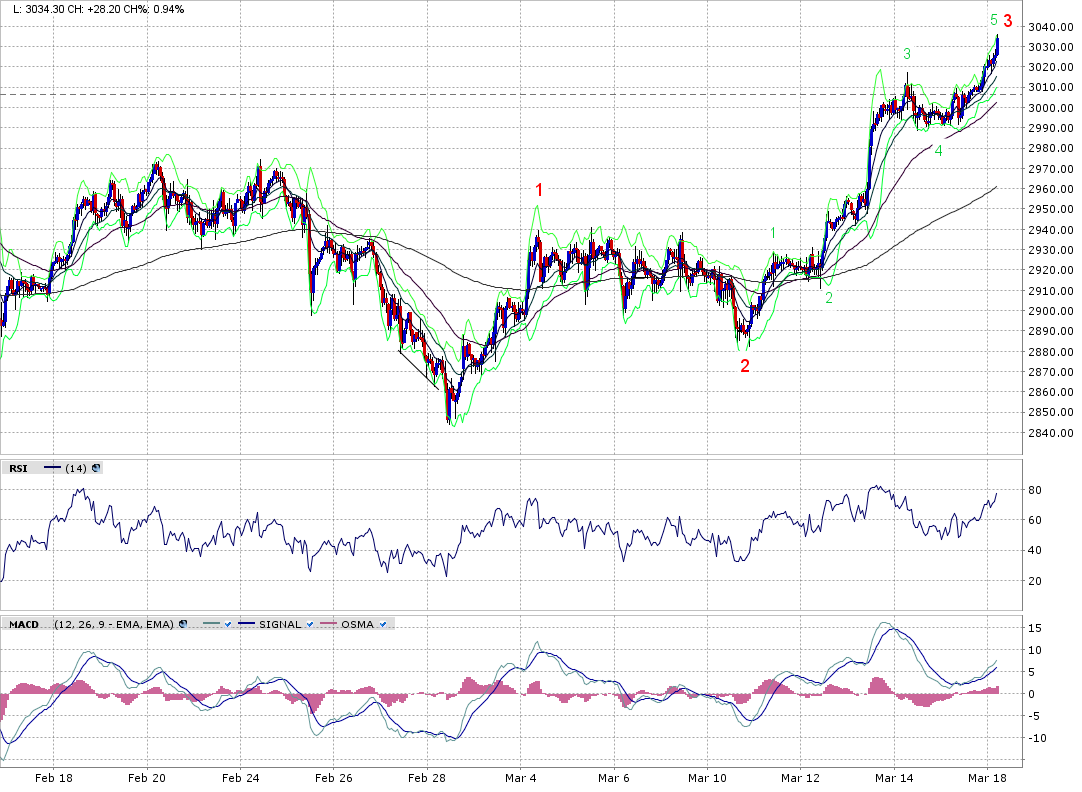Viewport: 1082px width, 792px height.
Task: Click the MACD indicator panel title
Action: (x=24, y=624)
